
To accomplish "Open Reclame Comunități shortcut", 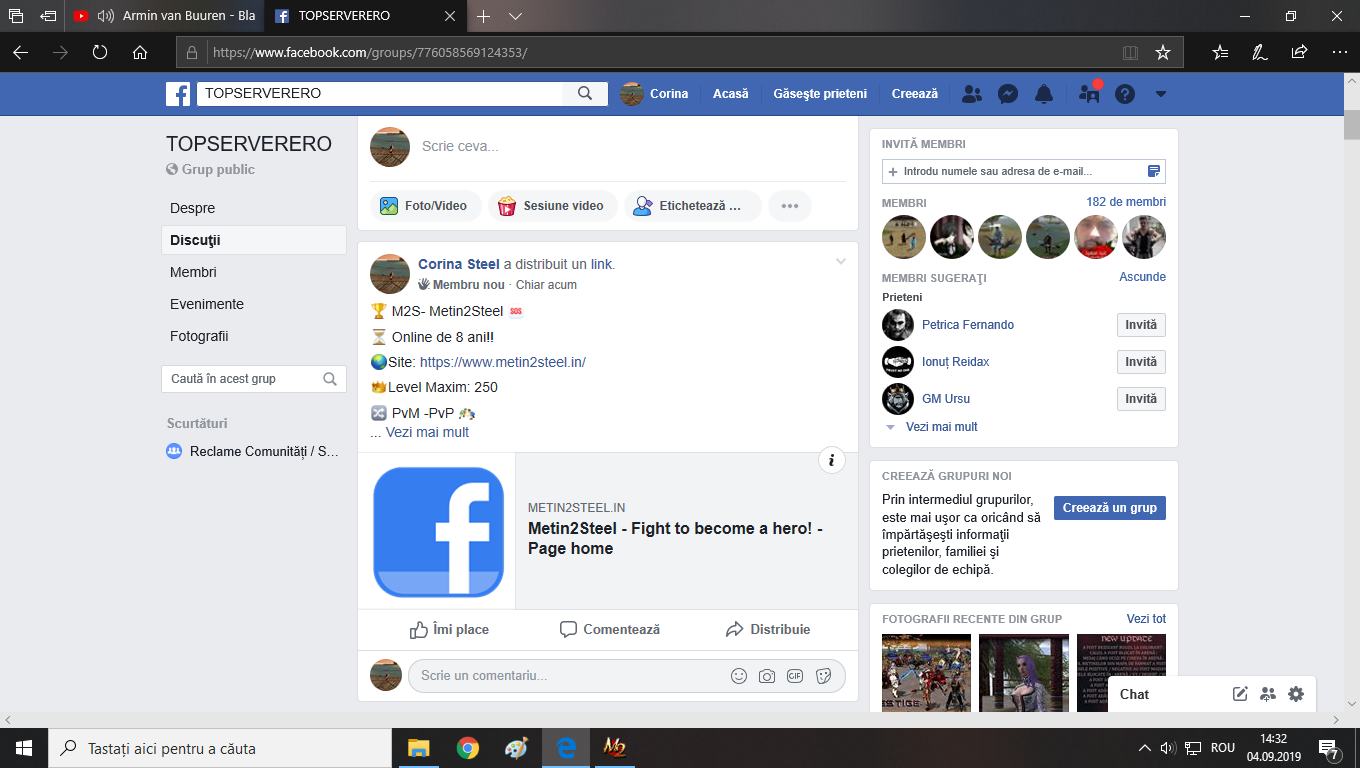I will 253,451.
